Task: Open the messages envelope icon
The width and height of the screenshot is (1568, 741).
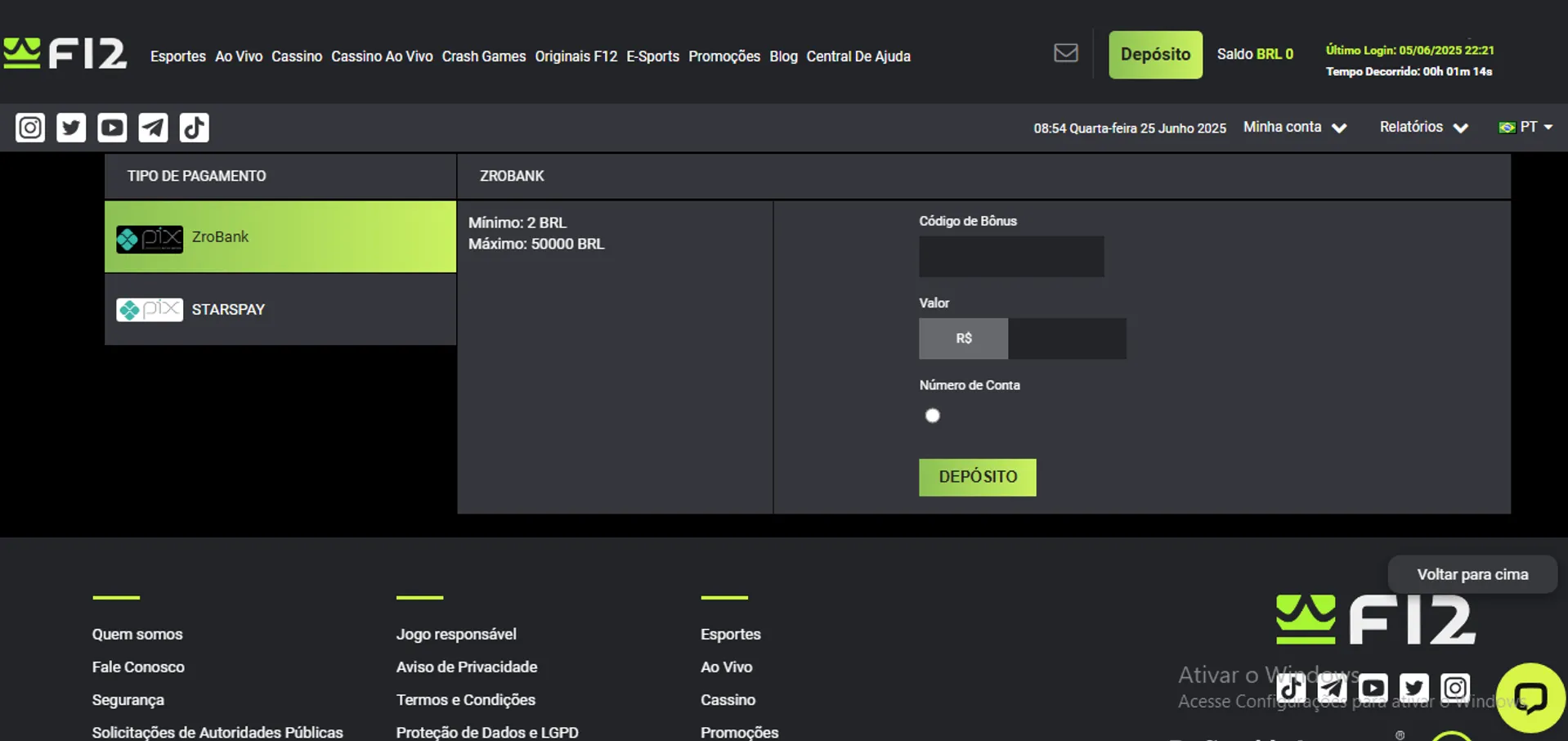Action: click(x=1065, y=53)
